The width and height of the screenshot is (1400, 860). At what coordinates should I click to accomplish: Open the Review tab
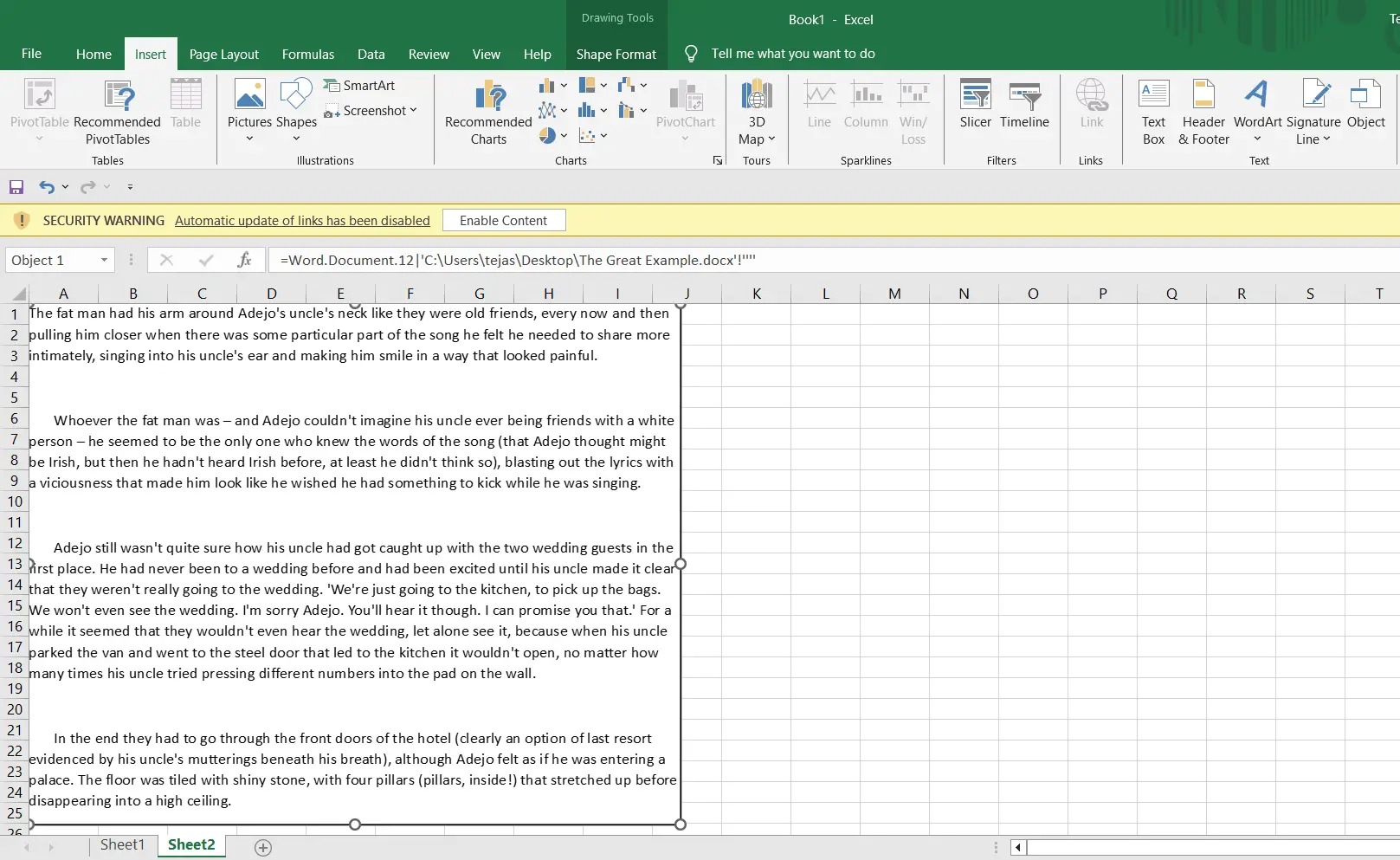coord(429,54)
